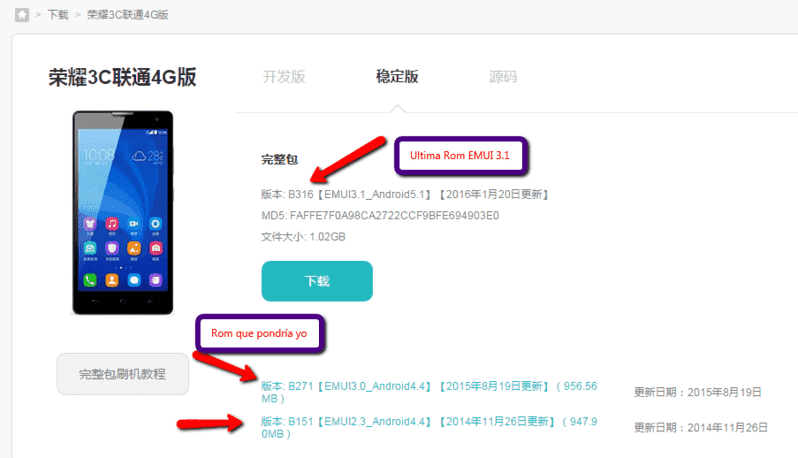Select the B316 EMUI3.1 Android5.1 version text

coord(405,194)
